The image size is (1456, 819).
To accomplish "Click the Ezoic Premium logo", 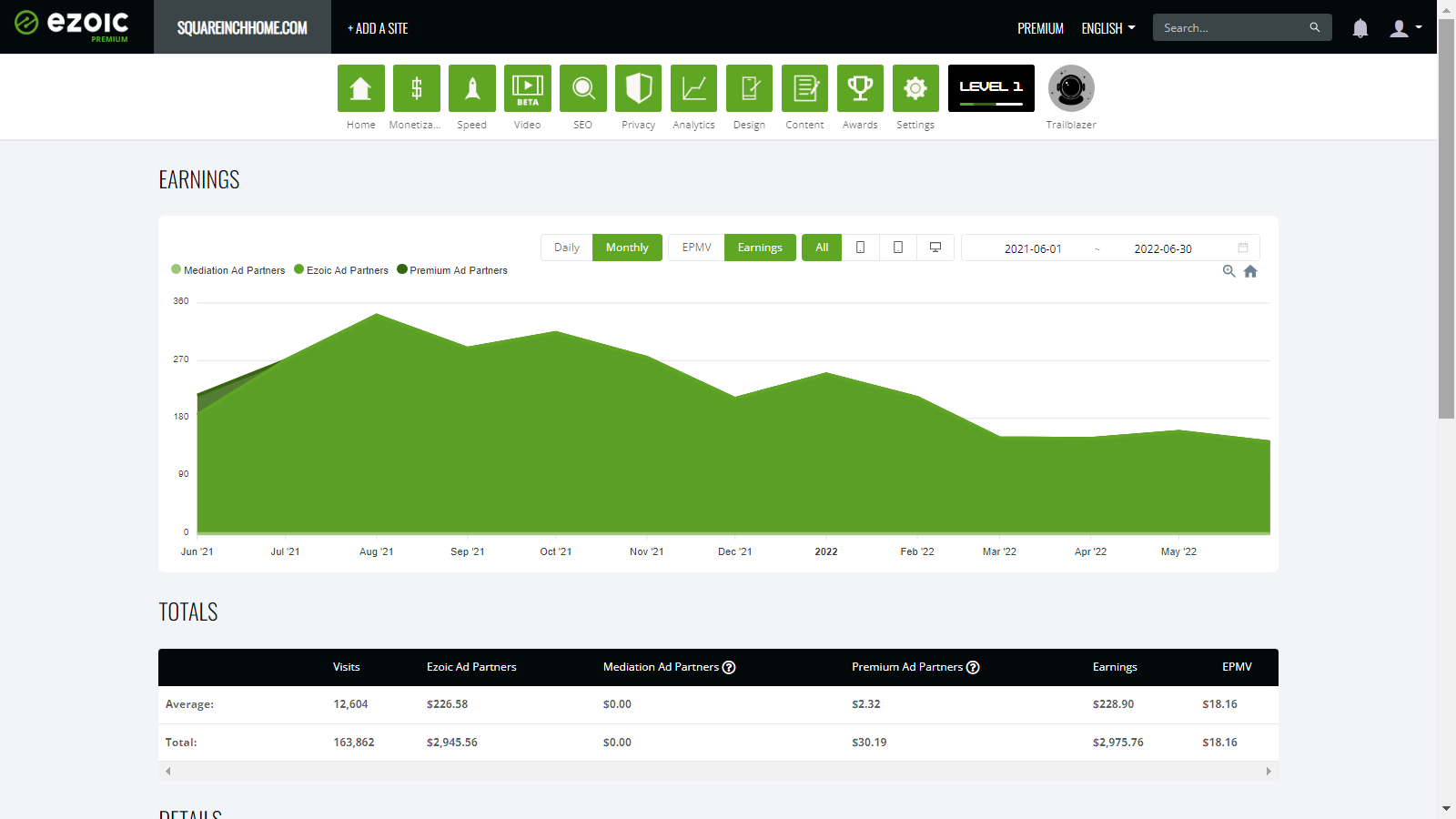I will click(x=72, y=25).
